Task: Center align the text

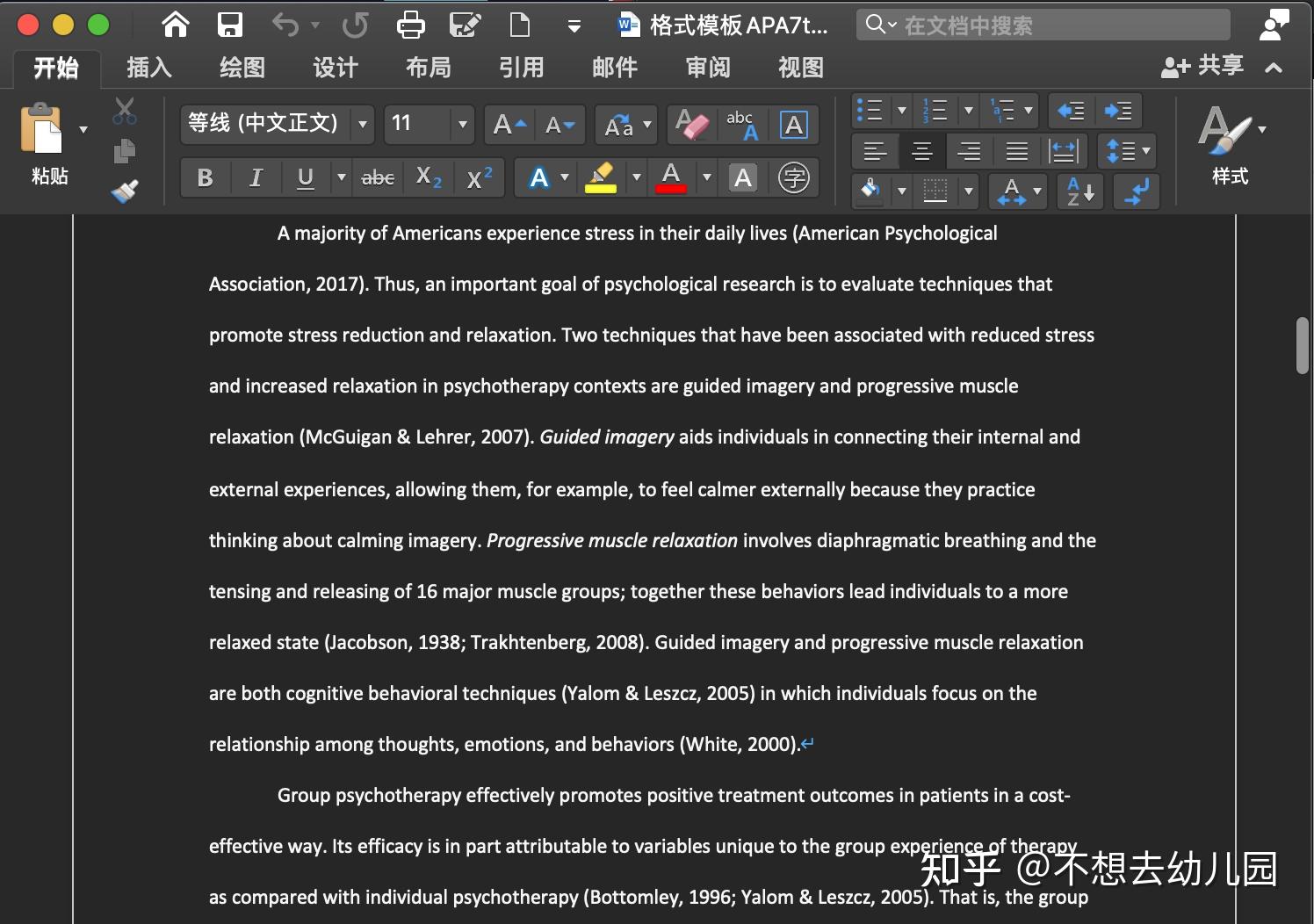Action: coord(922,151)
